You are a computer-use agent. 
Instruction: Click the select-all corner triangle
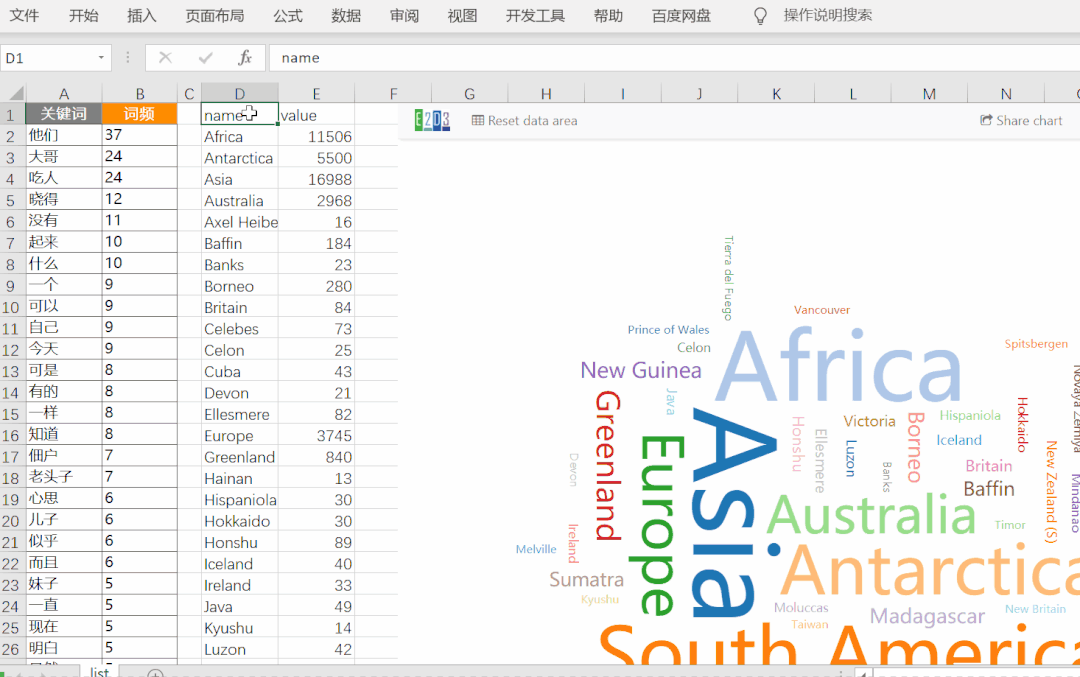coord(16,93)
